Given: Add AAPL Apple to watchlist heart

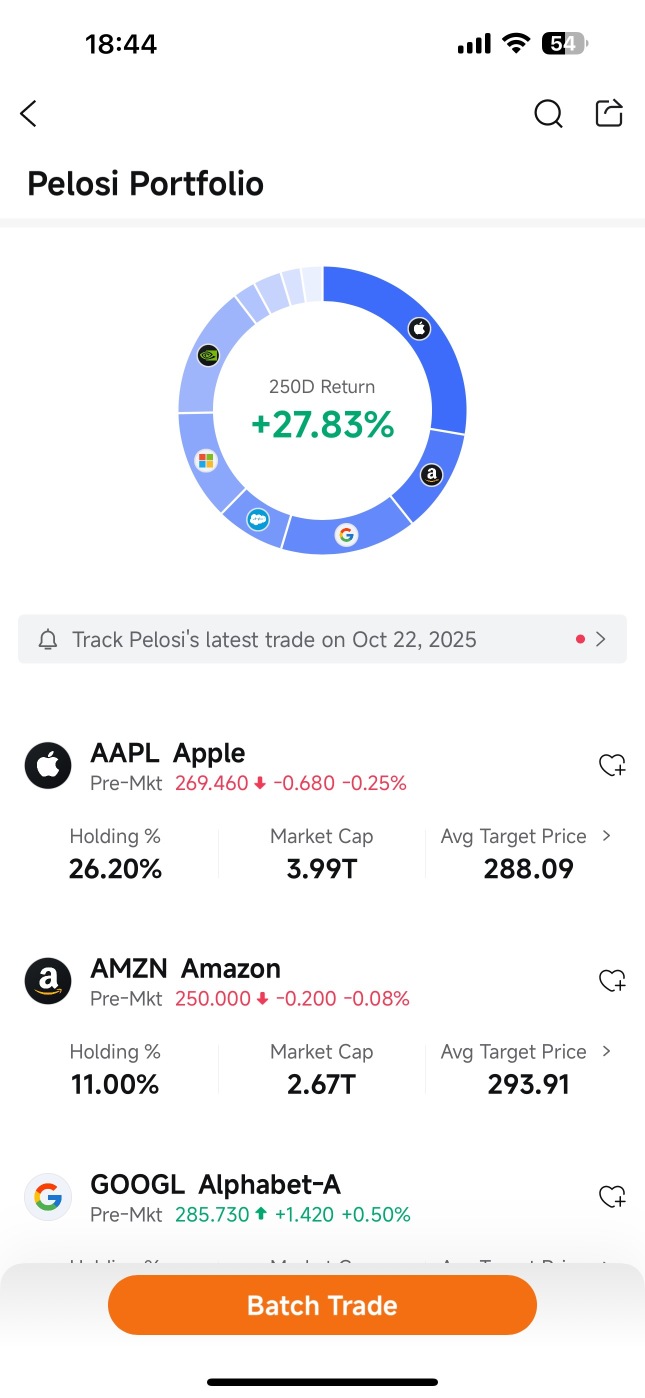Looking at the screenshot, I should (611, 765).
